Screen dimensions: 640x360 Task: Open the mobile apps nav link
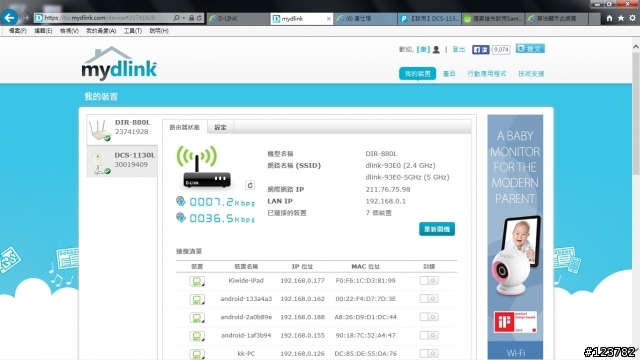[x=487, y=74]
